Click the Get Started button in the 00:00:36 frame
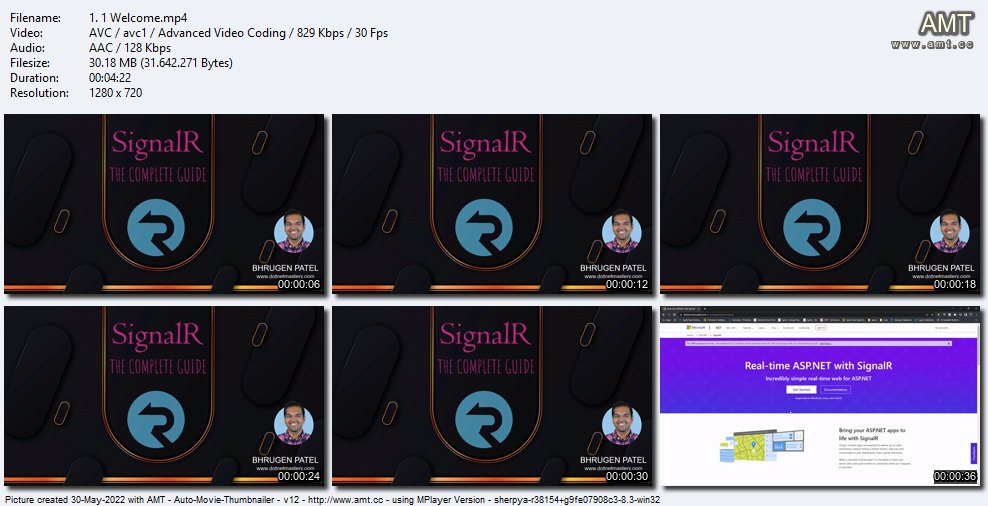The width and height of the screenshot is (988, 506). point(801,389)
